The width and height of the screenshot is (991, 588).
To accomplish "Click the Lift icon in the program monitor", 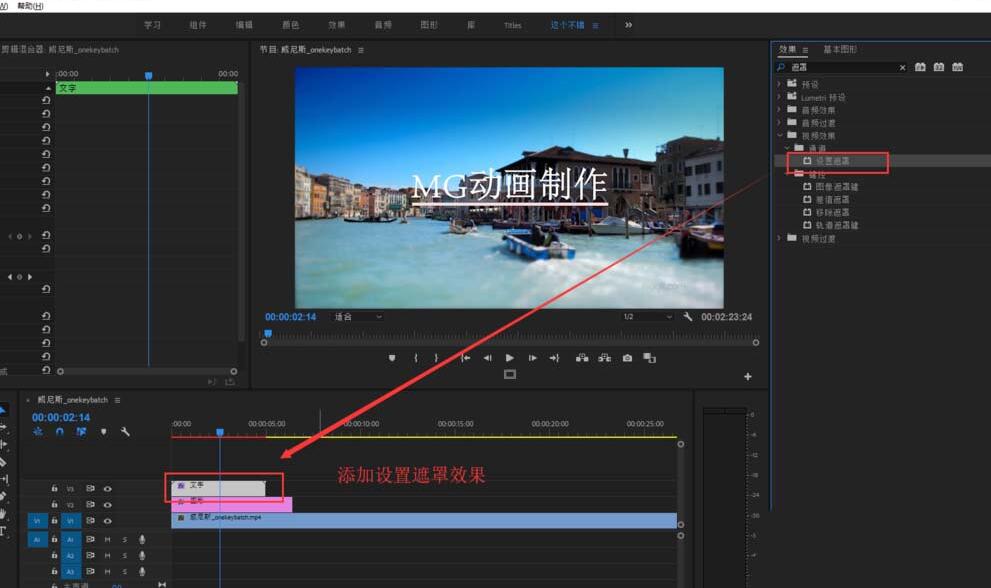I will point(580,357).
